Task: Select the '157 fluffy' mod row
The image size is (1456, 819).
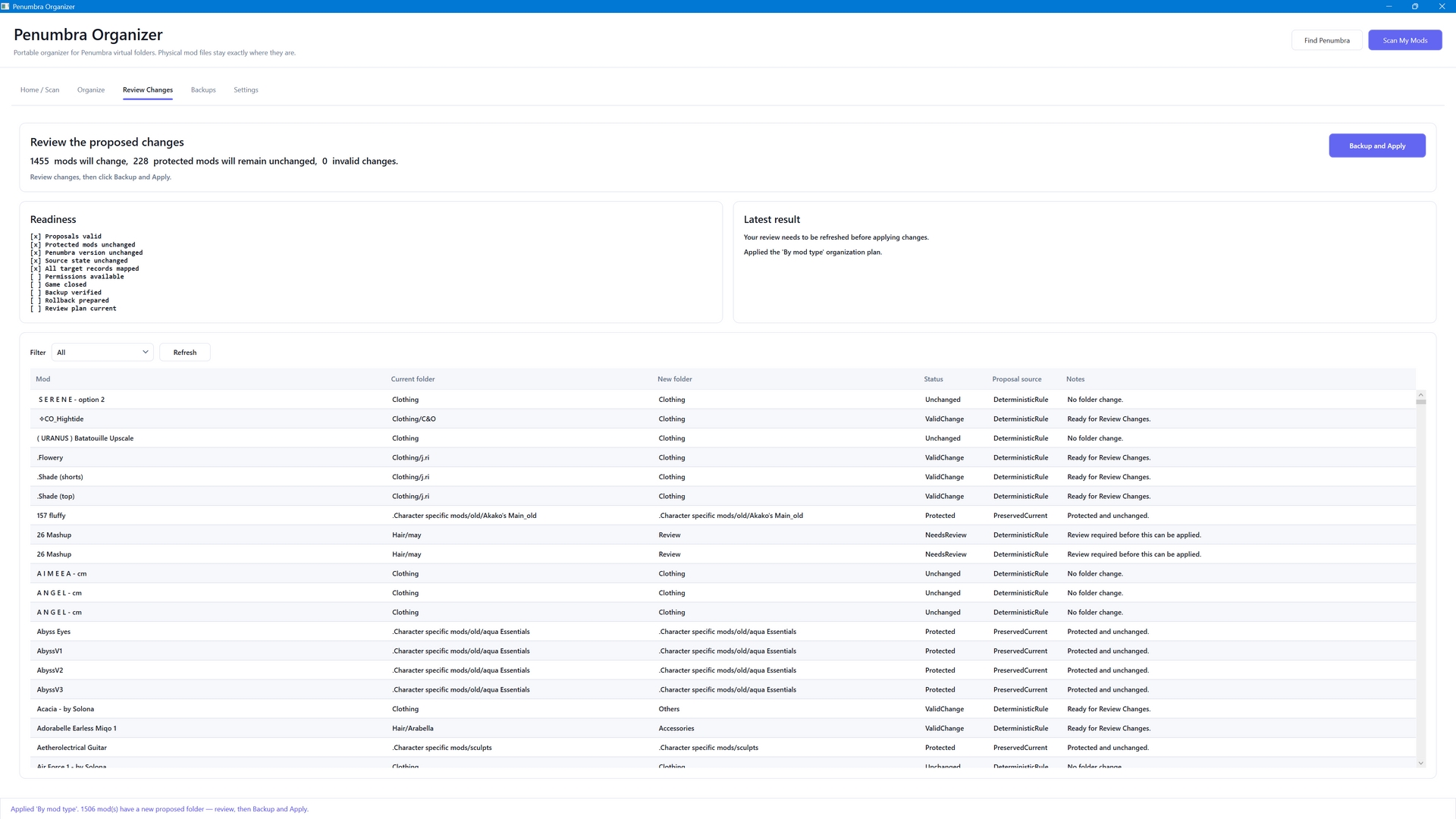Action: click(x=723, y=516)
